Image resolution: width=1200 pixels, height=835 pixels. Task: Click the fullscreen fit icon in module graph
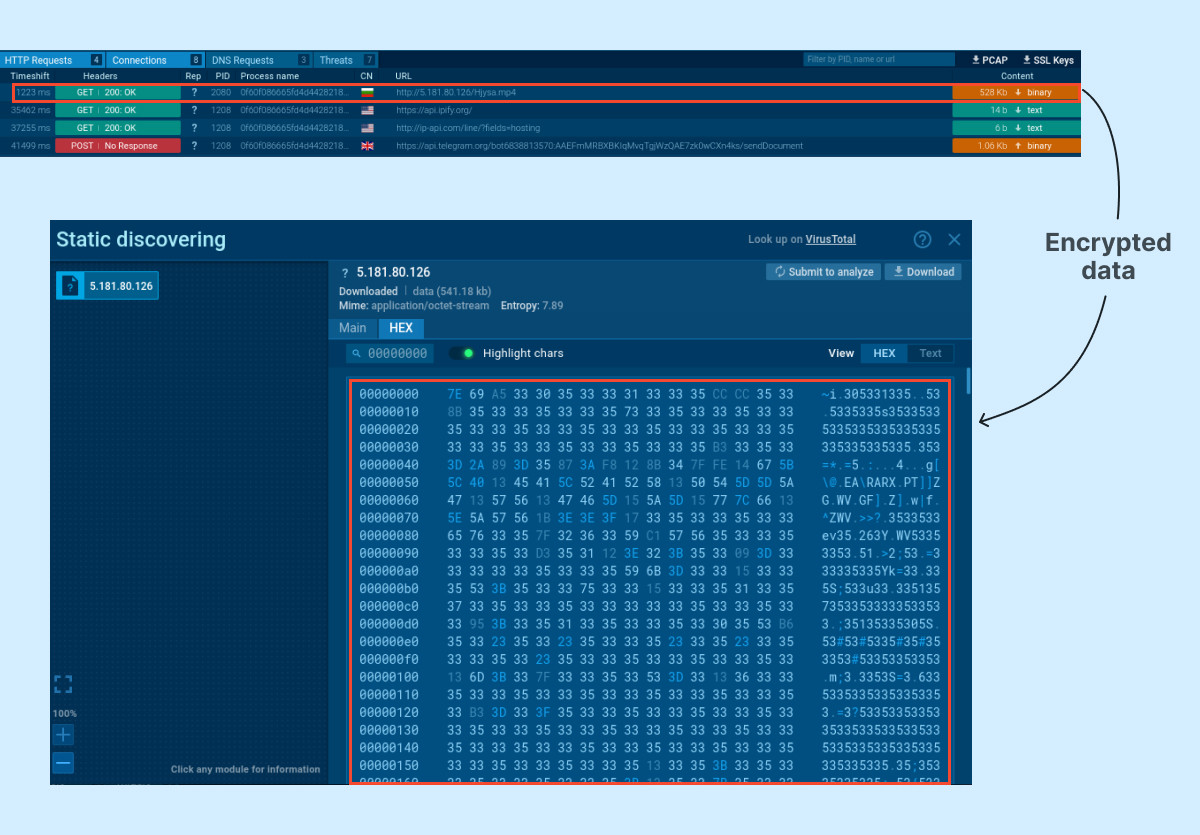click(63, 684)
